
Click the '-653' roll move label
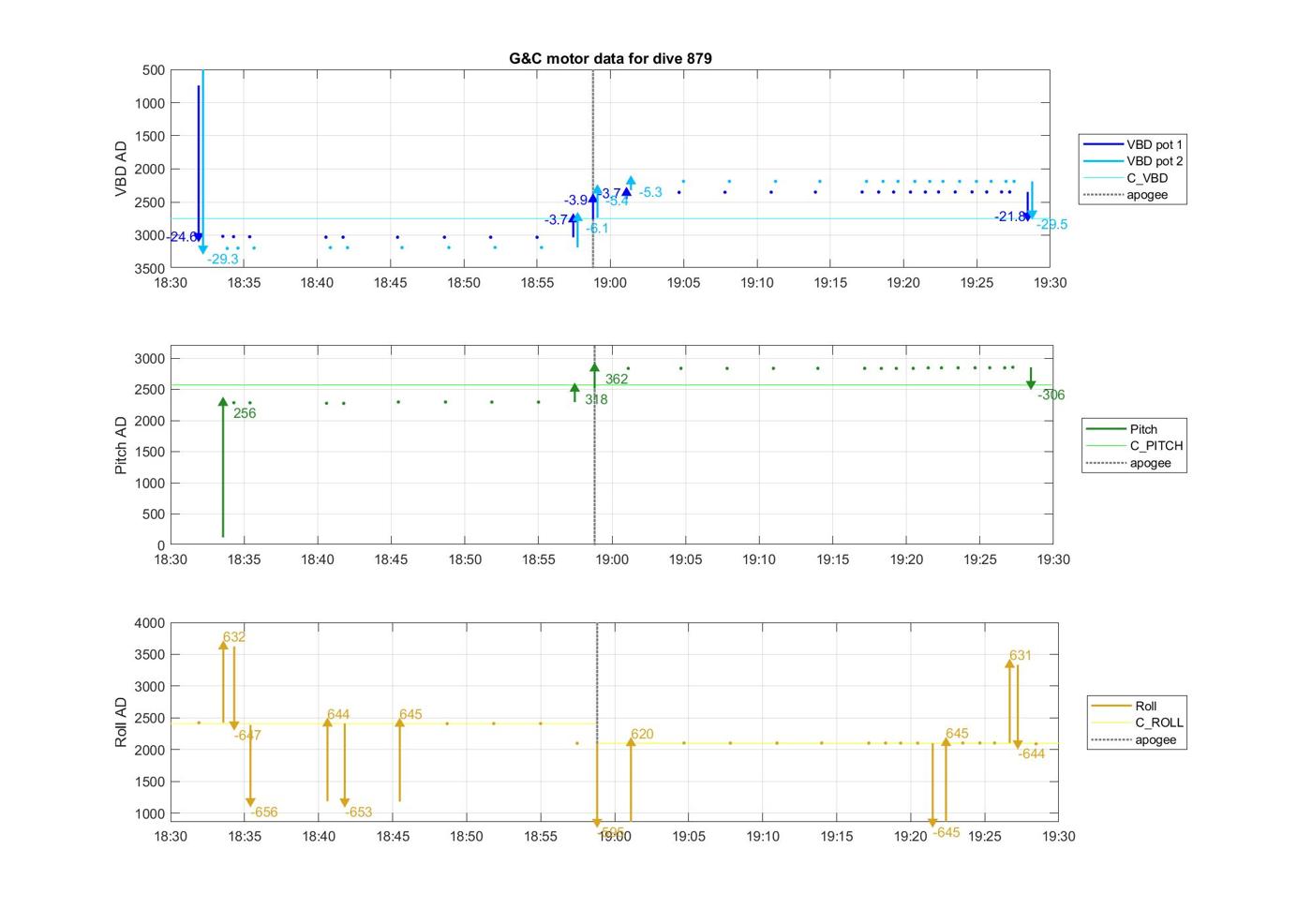click(358, 812)
